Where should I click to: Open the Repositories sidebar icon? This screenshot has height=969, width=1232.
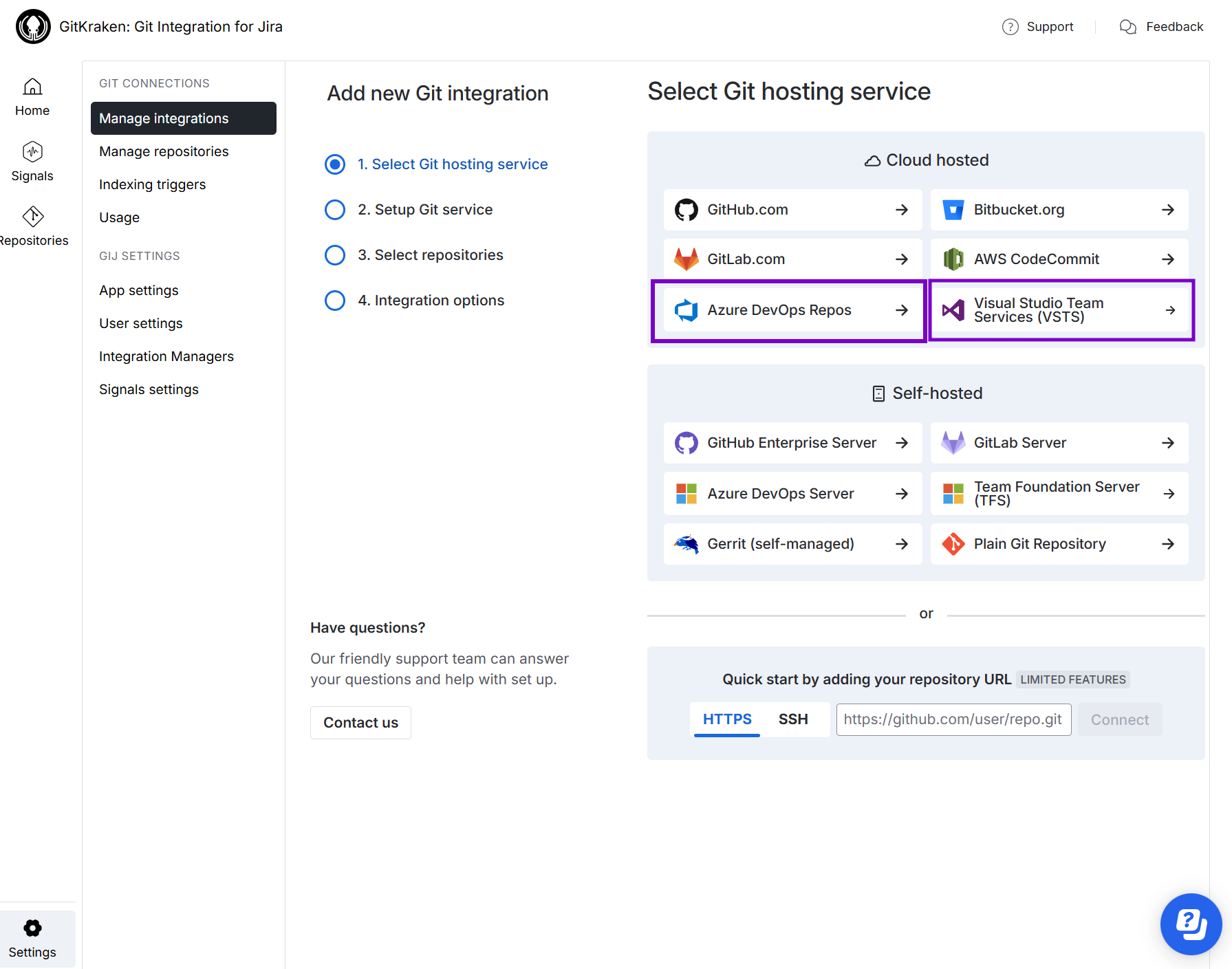point(33,217)
